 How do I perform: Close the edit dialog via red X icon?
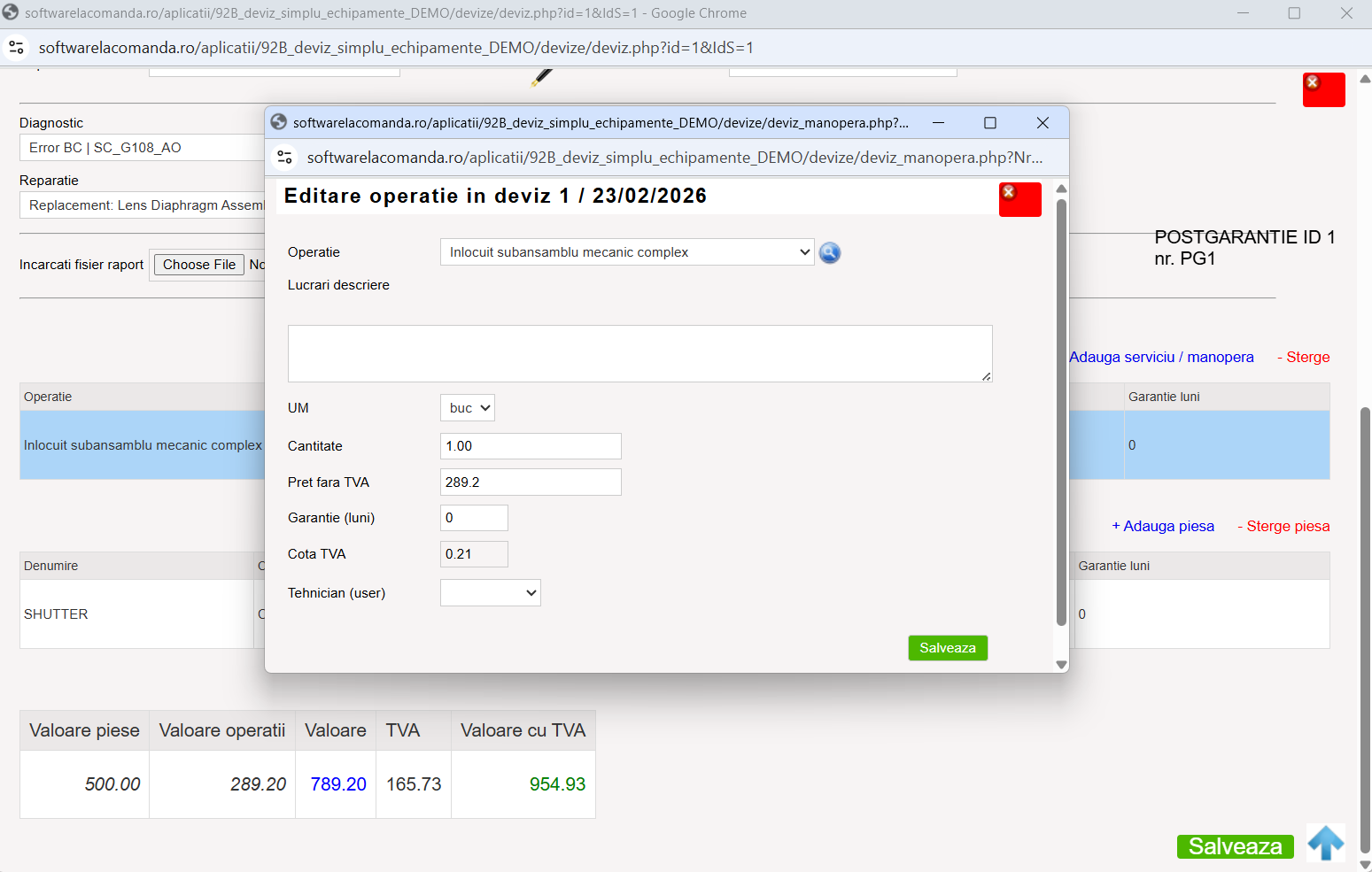pyautogui.click(x=1019, y=199)
